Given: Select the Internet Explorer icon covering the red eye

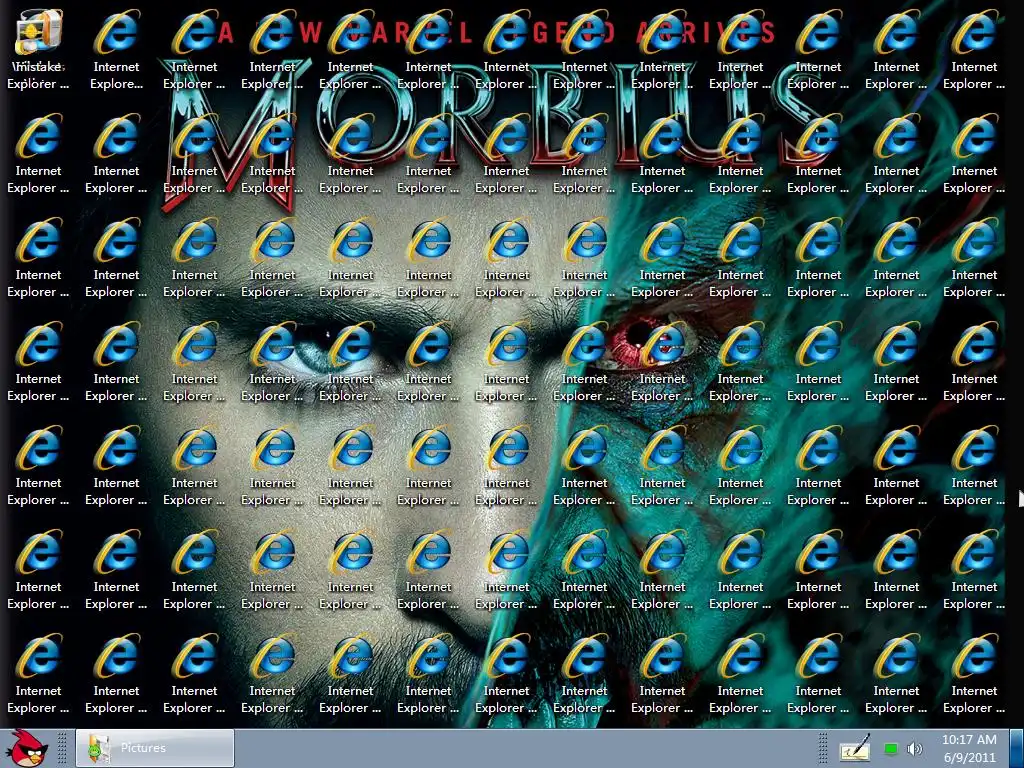Looking at the screenshot, I should (x=662, y=362).
